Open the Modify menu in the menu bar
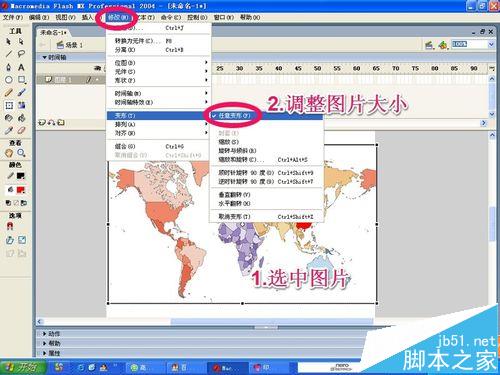This screenshot has height=375, width=500. [x=118, y=17]
